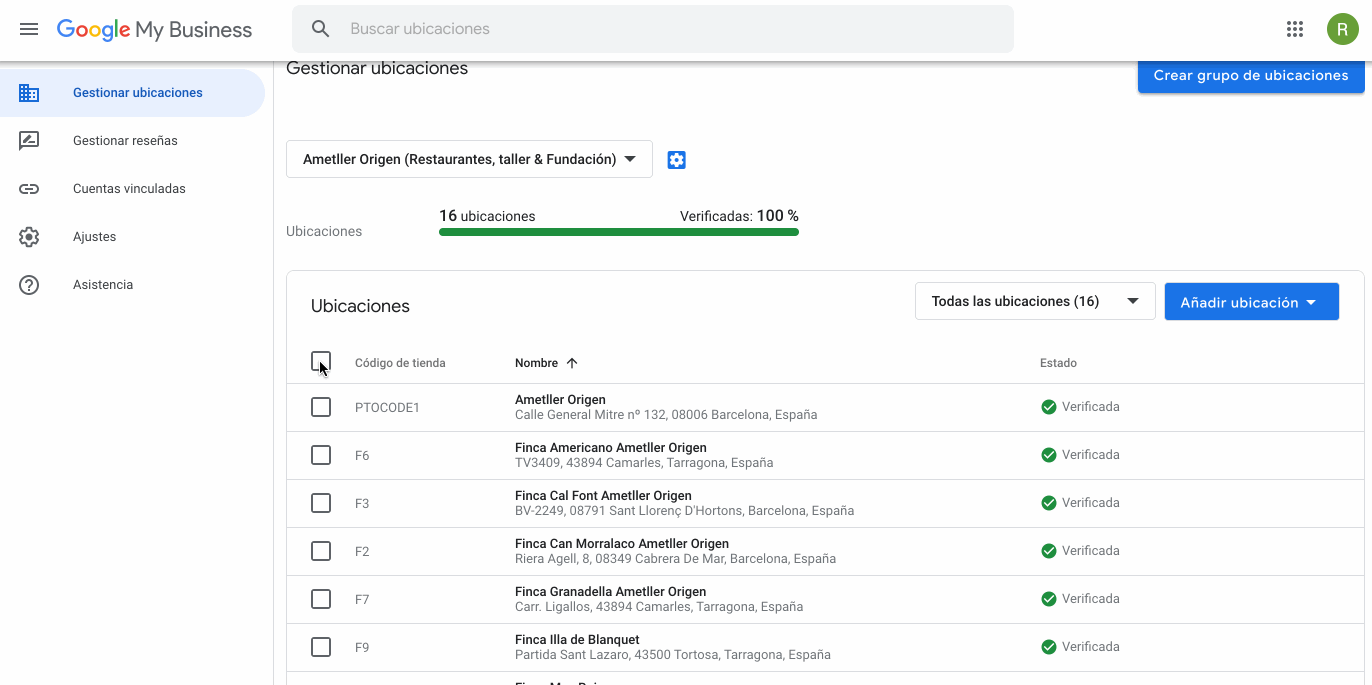Expand the Añadir ubicación dropdown button
Image resolution: width=1372 pixels, height=685 pixels.
click(1251, 302)
